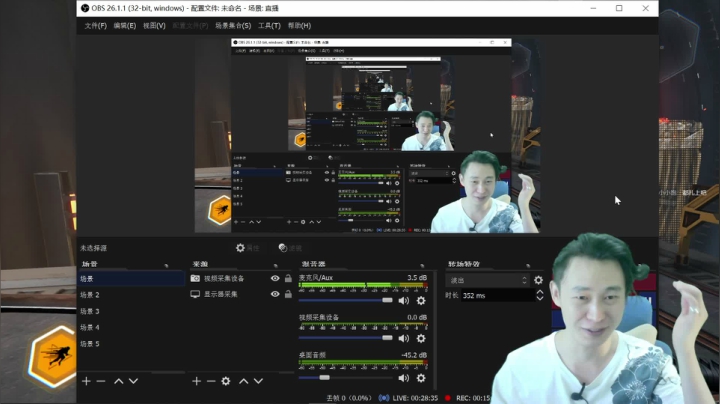
Task: Open the scene transition type dropdown
Action: tap(487, 280)
